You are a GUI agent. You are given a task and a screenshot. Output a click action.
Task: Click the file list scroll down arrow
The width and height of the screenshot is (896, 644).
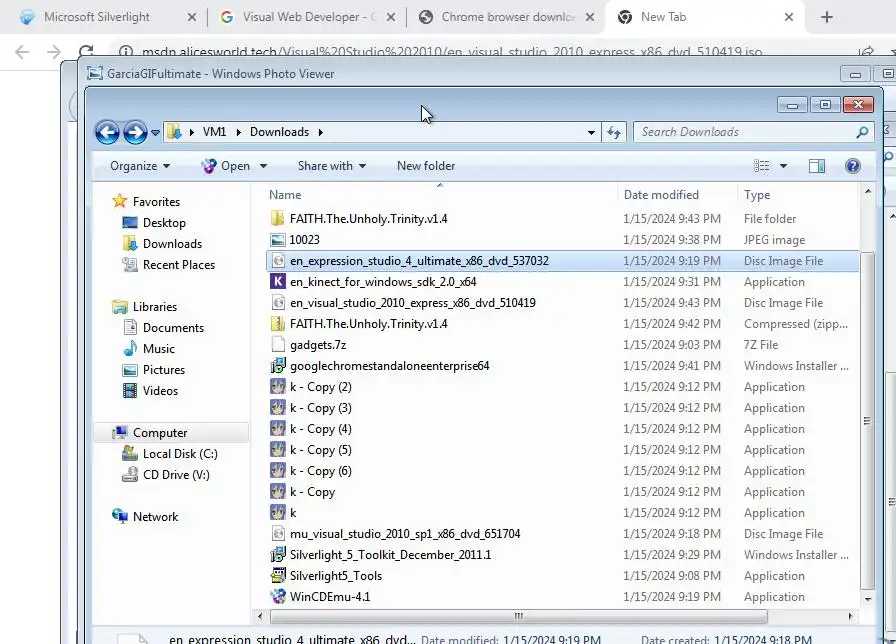point(867,599)
